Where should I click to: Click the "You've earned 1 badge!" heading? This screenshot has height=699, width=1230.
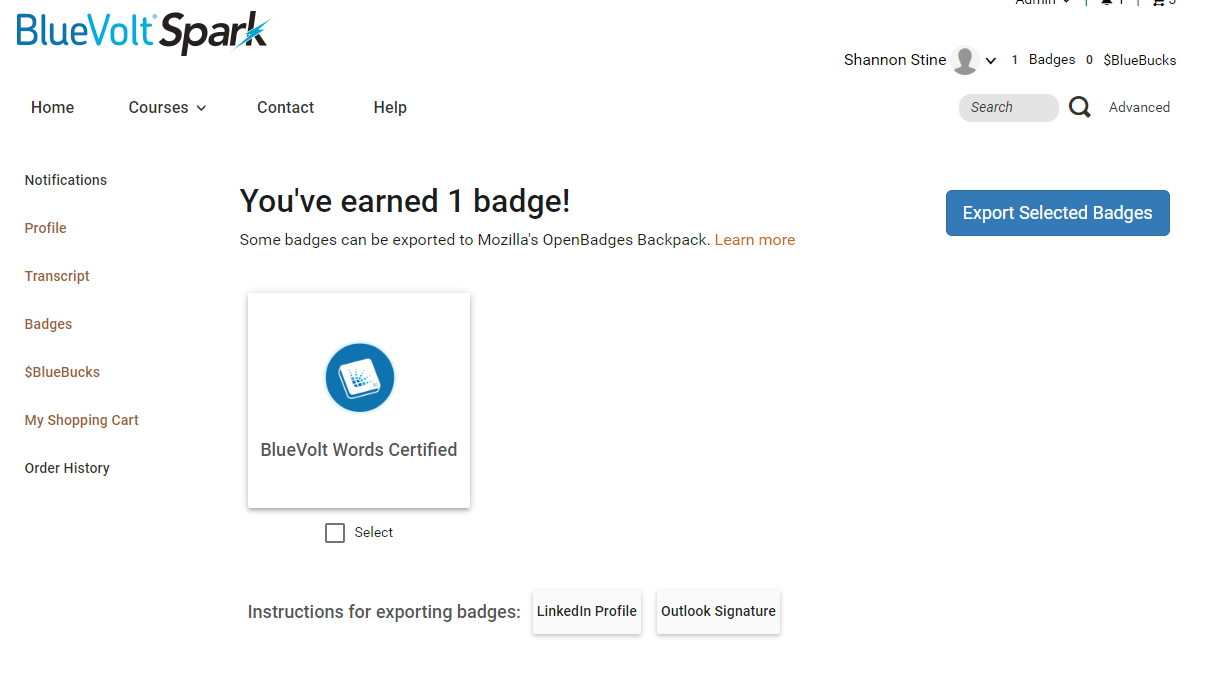[405, 201]
